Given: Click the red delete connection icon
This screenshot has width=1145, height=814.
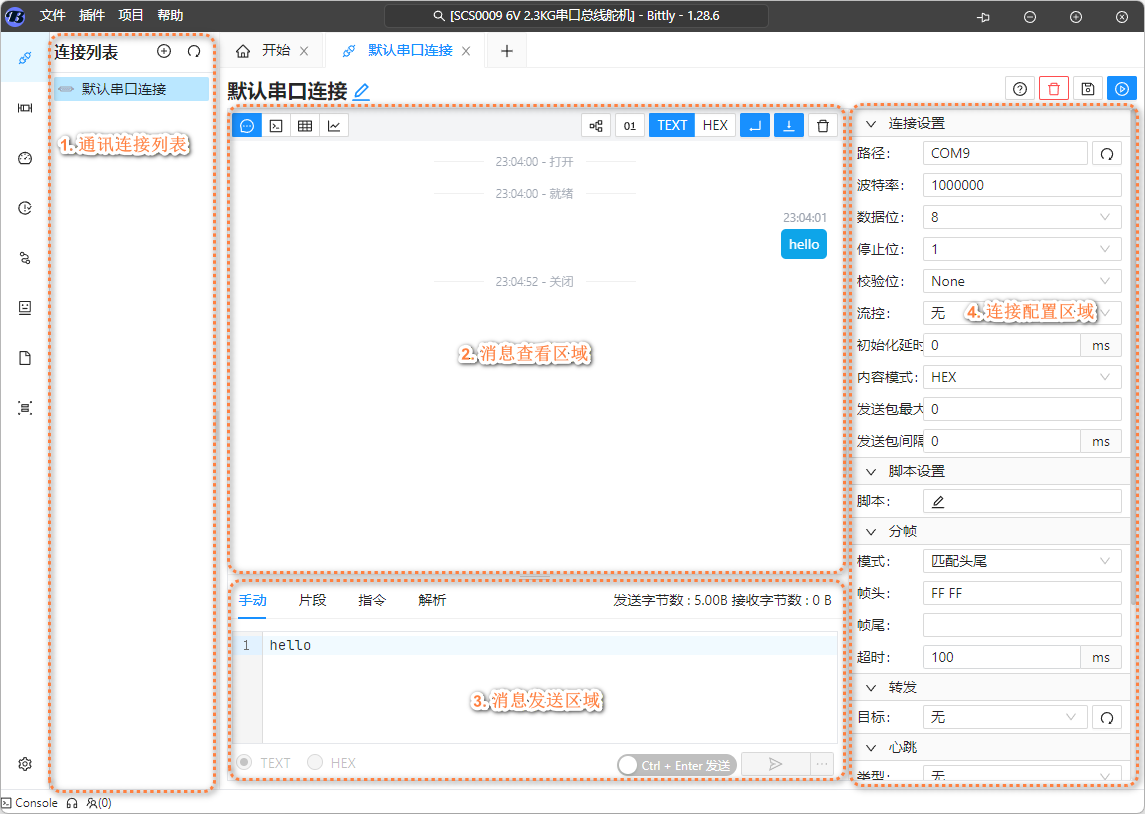Looking at the screenshot, I should pos(1053,89).
